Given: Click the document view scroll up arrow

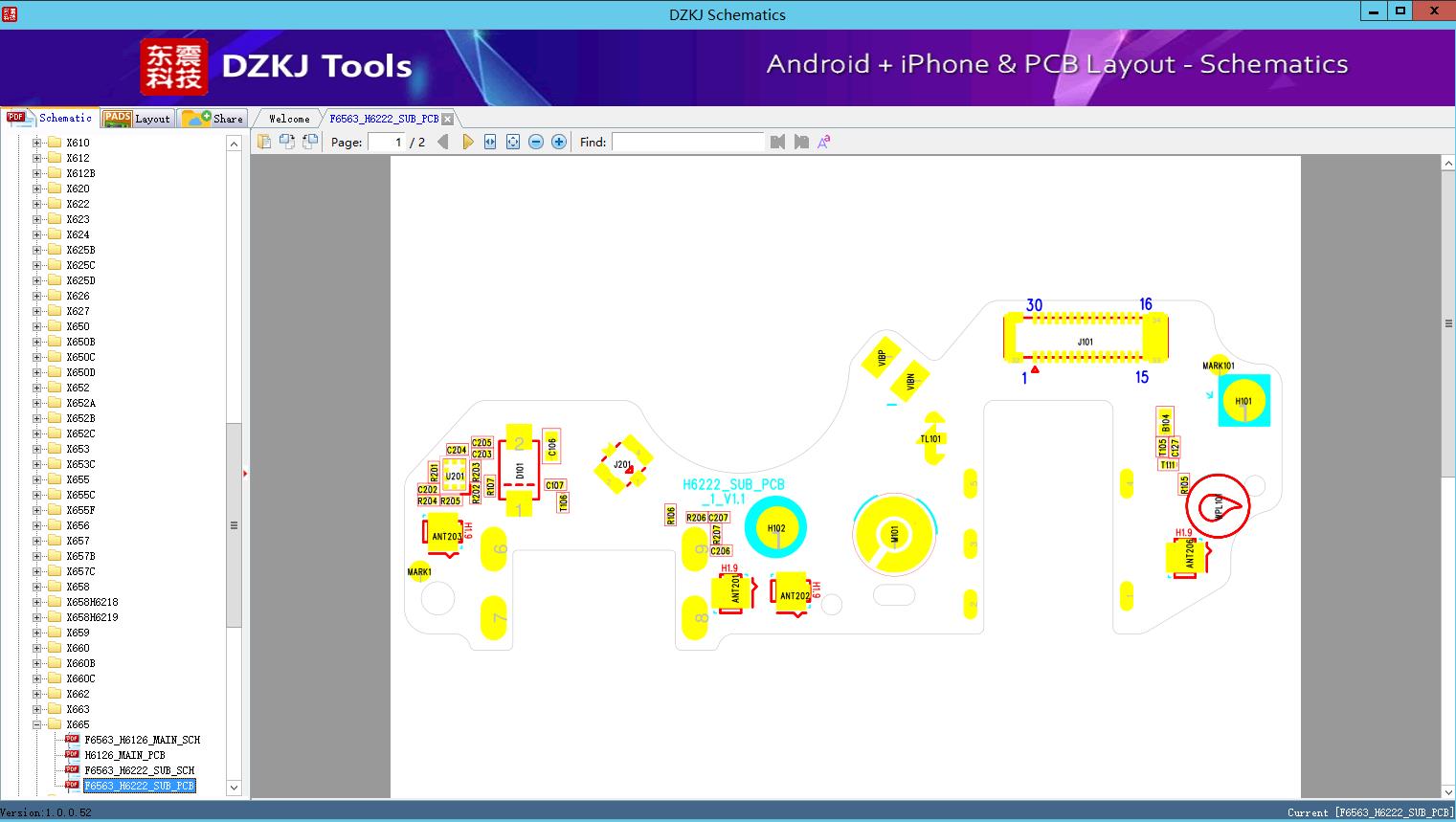Looking at the screenshot, I should [x=1448, y=164].
